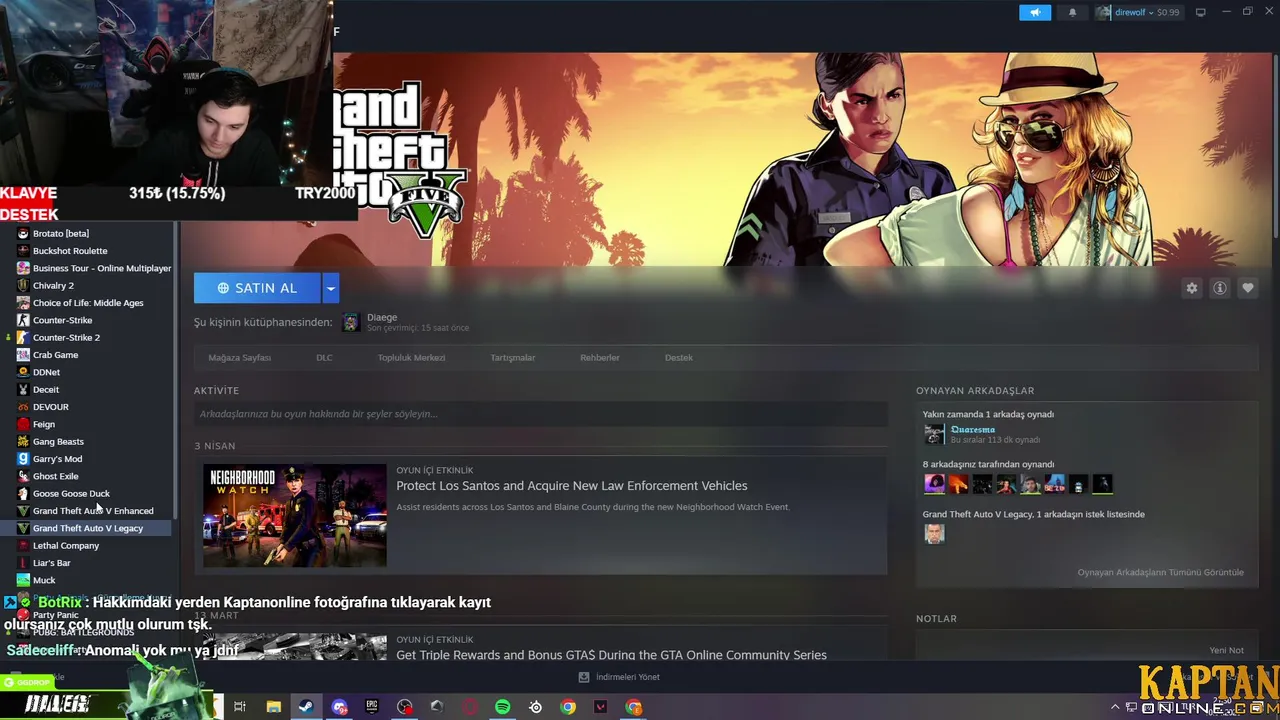Click Quaresma's friend avatar
This screenshot has height=720, width=1280.
[933, 434]
